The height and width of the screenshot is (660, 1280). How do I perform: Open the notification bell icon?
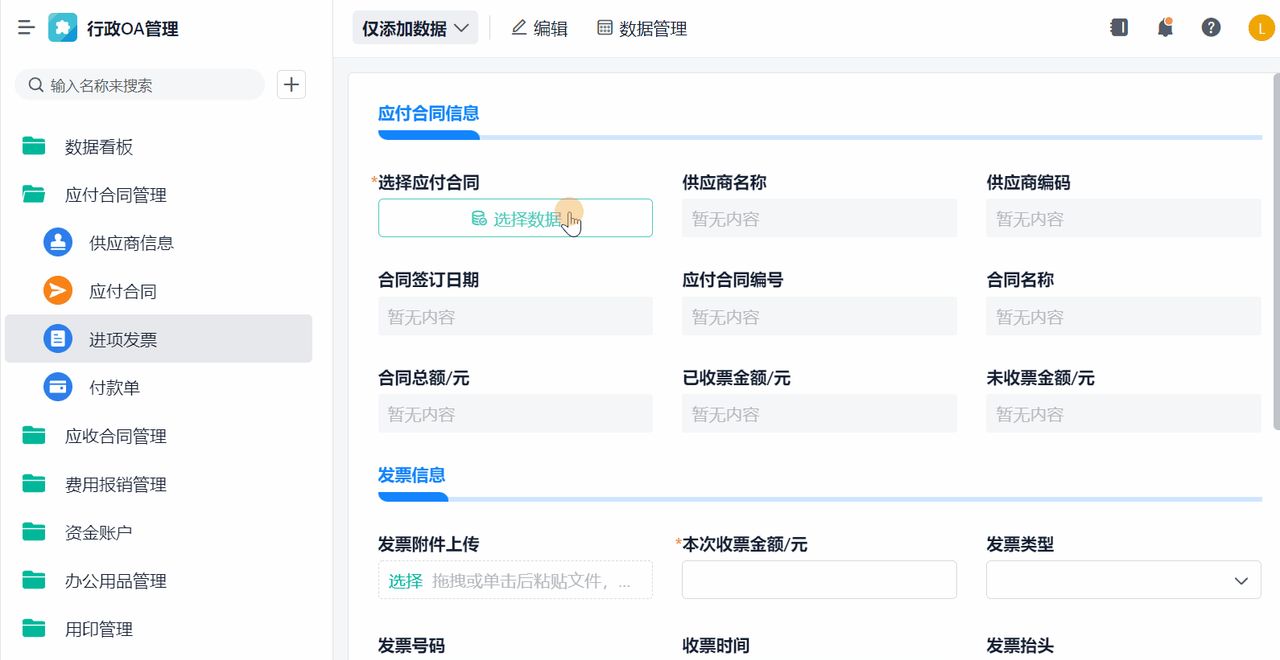click(x=1164, y=27)
